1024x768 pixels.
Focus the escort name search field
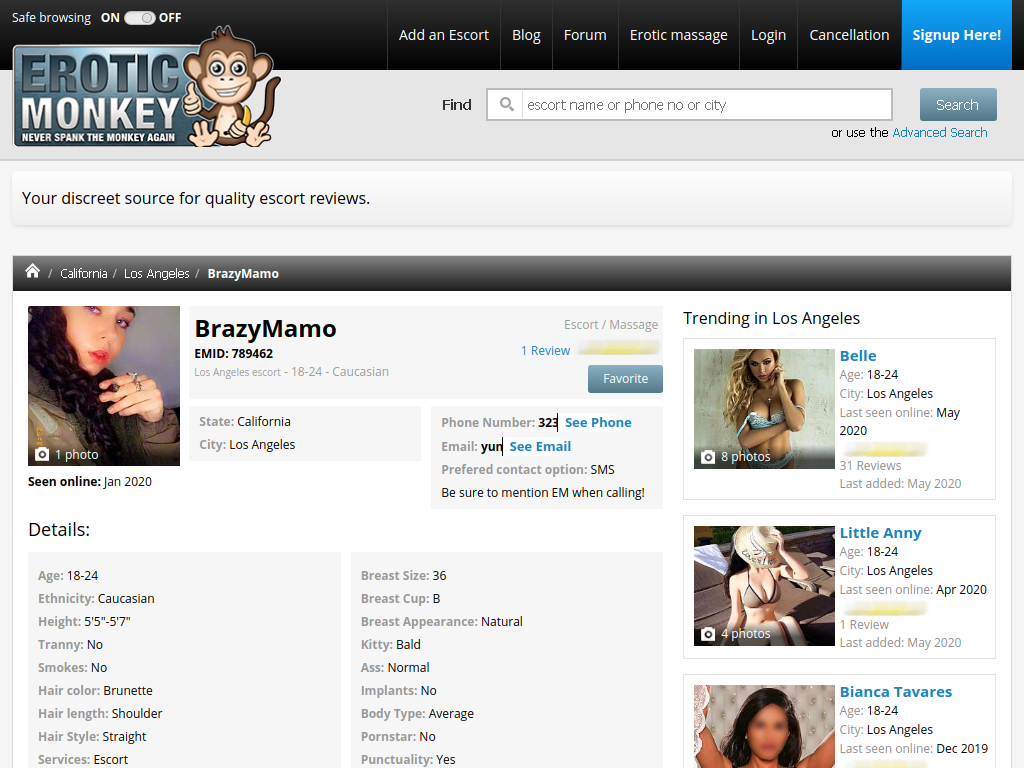click(707, 104)
